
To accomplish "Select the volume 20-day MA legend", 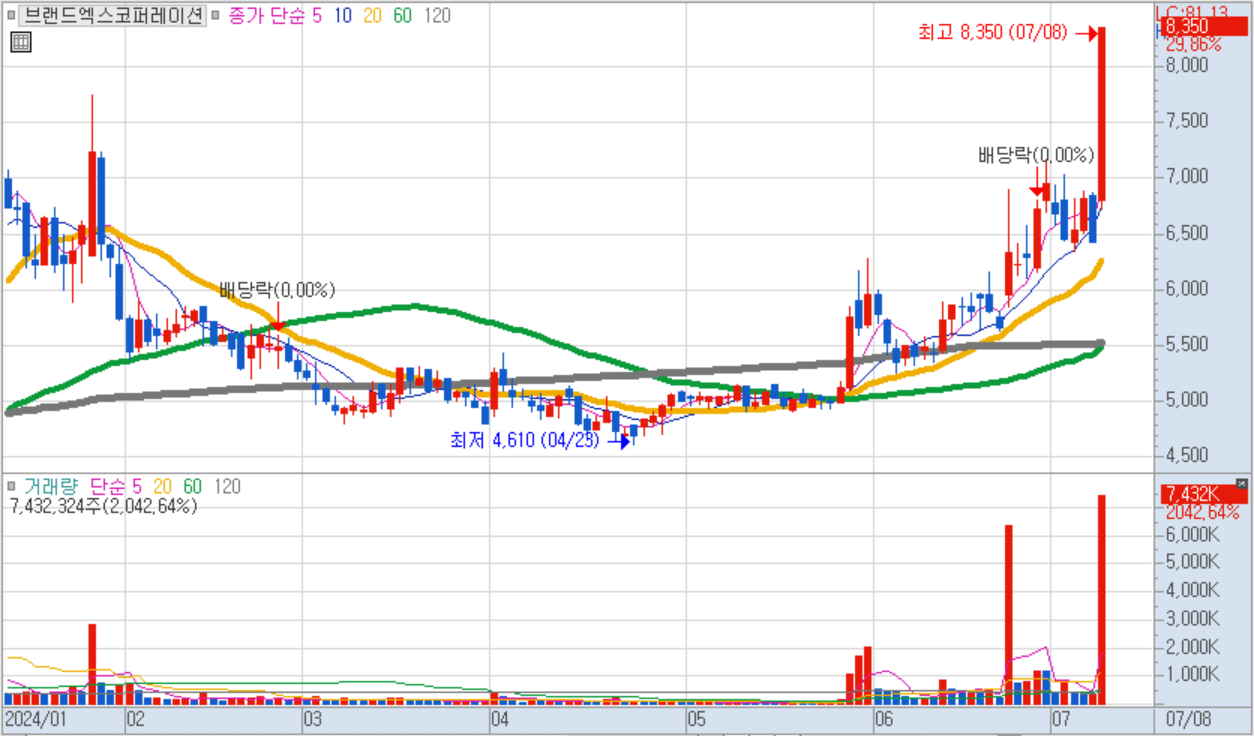I will (x=162, y=487).
